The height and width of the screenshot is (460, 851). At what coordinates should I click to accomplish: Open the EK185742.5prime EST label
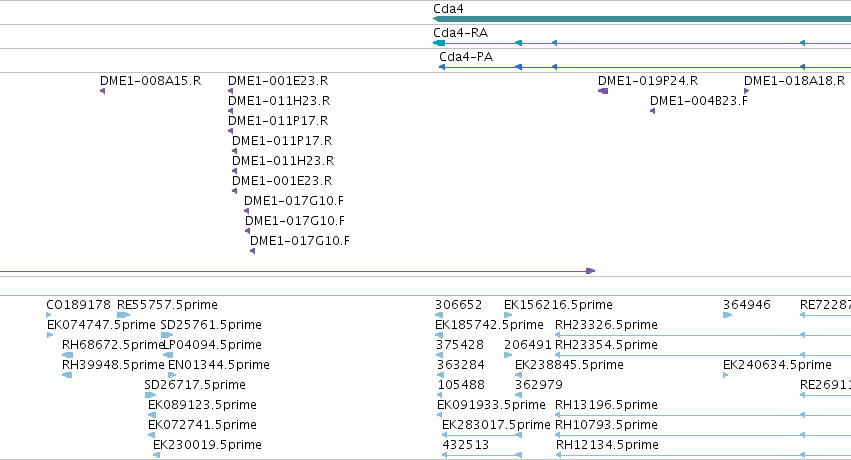coord(490,325)
